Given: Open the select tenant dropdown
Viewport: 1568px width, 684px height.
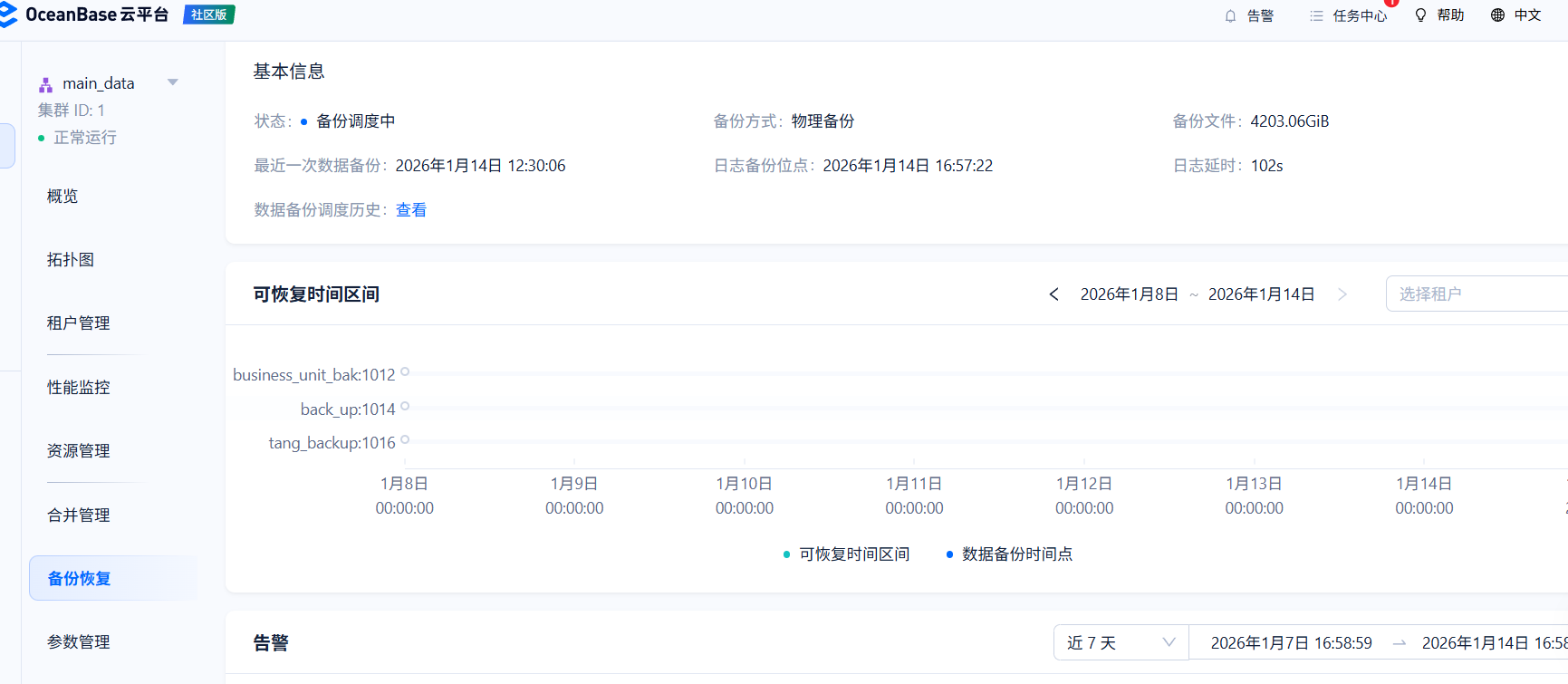Looking at the screenshot, I should [1477, 294].
